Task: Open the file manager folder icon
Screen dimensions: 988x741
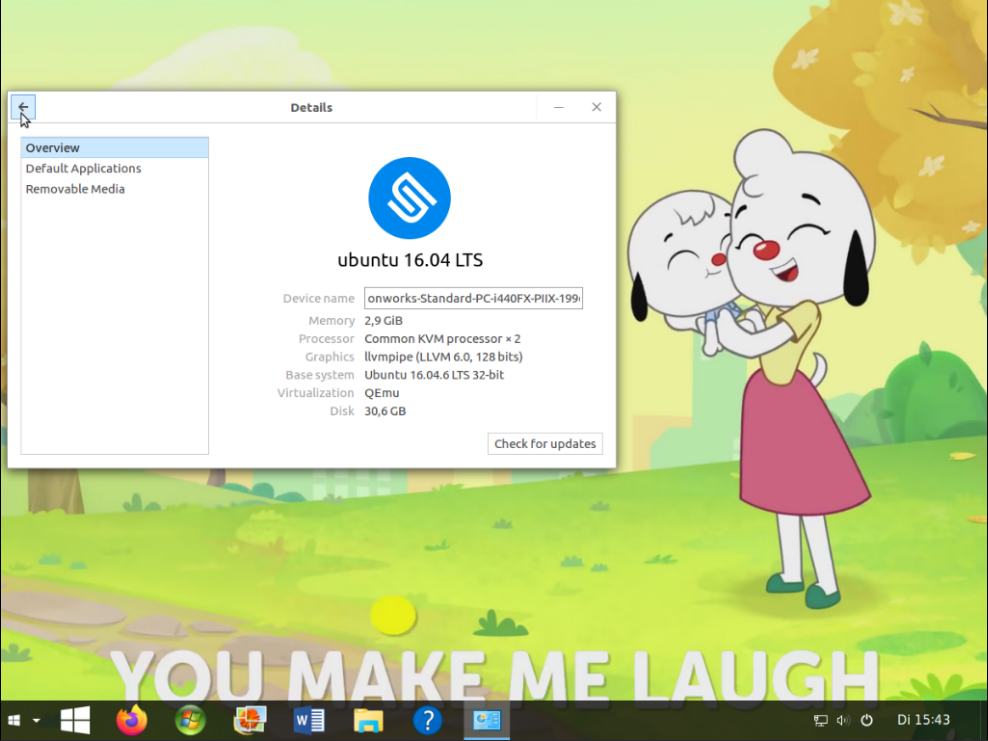Action: click(x=369, y=720)
